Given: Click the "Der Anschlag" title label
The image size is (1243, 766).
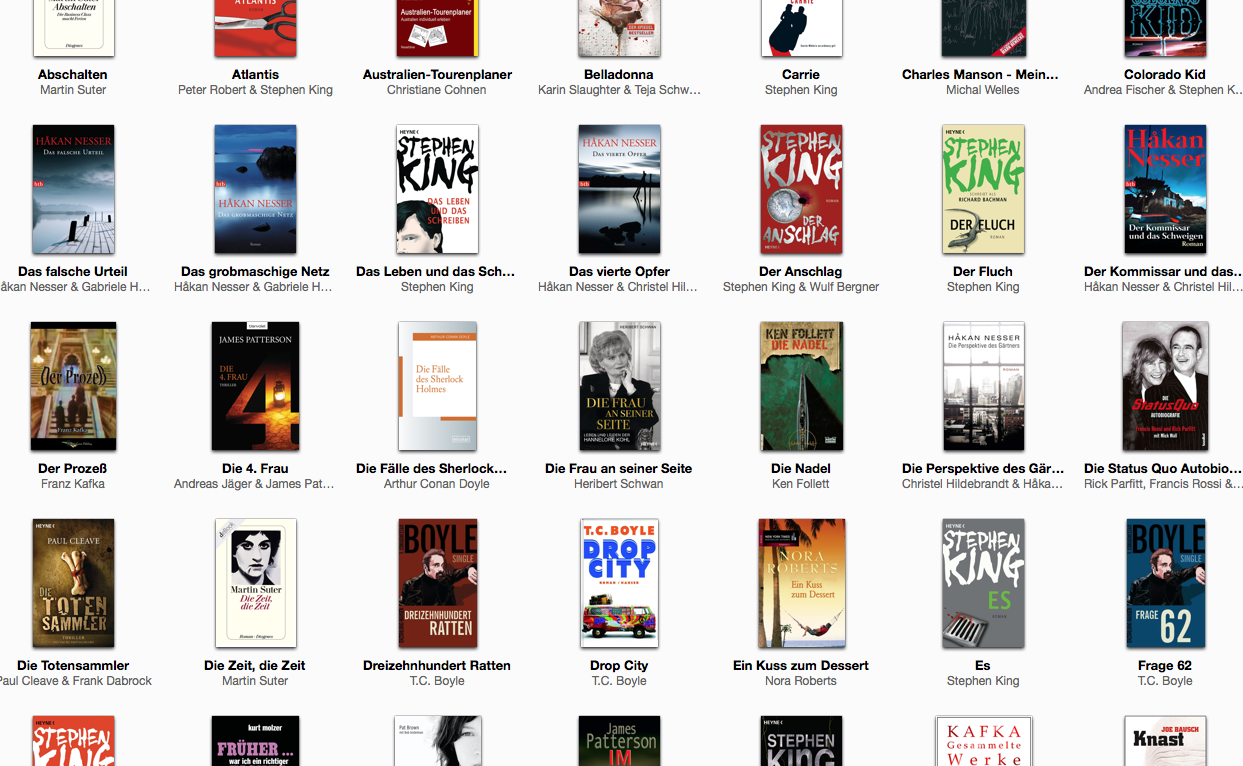Looking at the screenshot, I should click(801, 271).
